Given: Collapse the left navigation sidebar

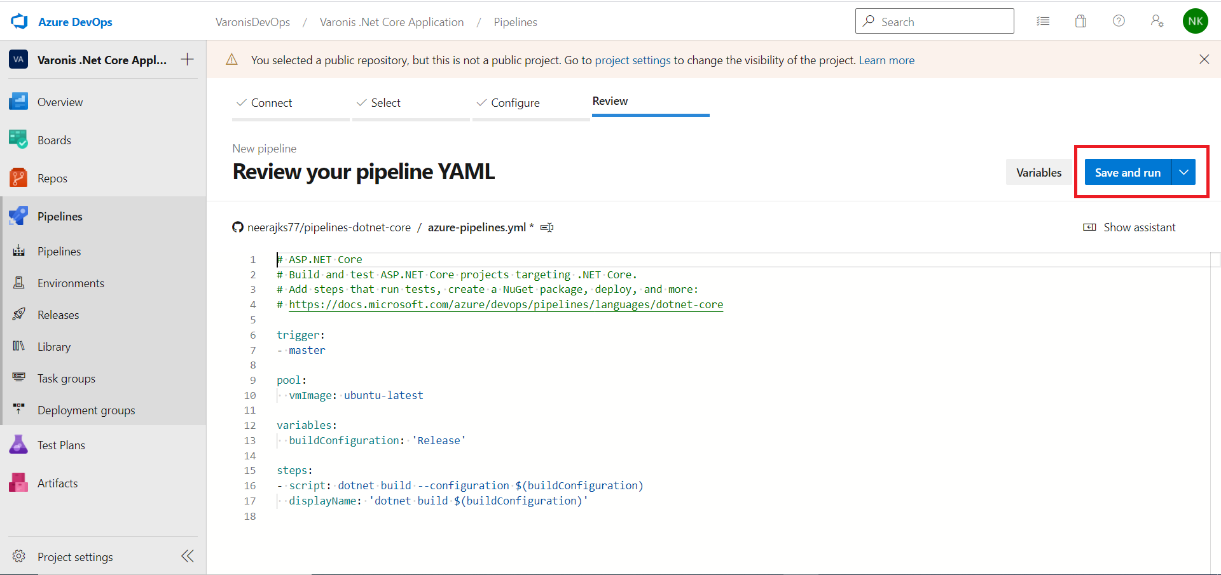Looking at the screenshot, I should (x=187, y=557).
